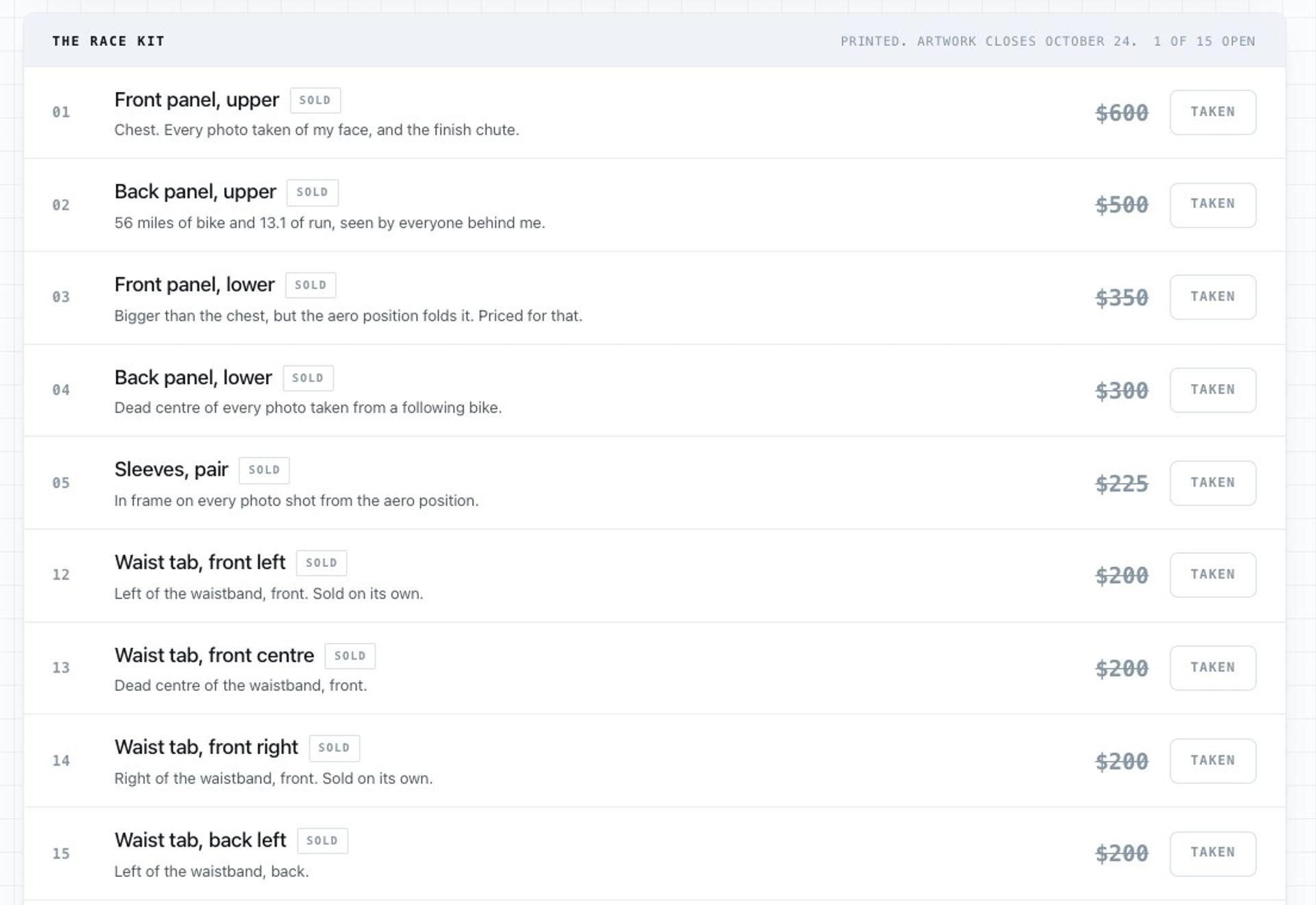Click description 'Left of the waistband, front. Sold on its own.'
The image size is (1316, 905).
pos(269,594)
